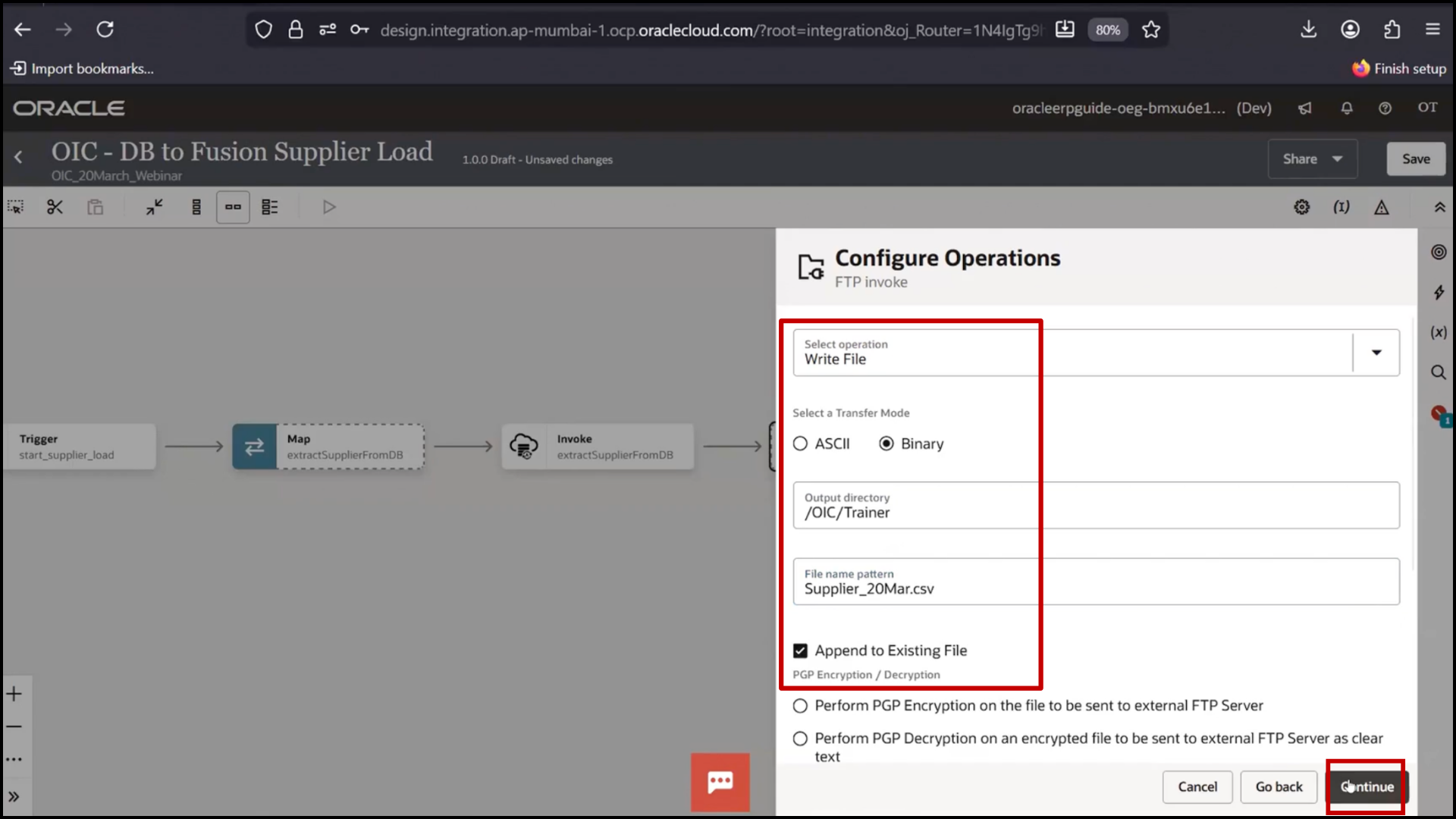Click Finish setup in bookmarks bar
This screenshot has width=1456, height=819.
point(1399,69)
